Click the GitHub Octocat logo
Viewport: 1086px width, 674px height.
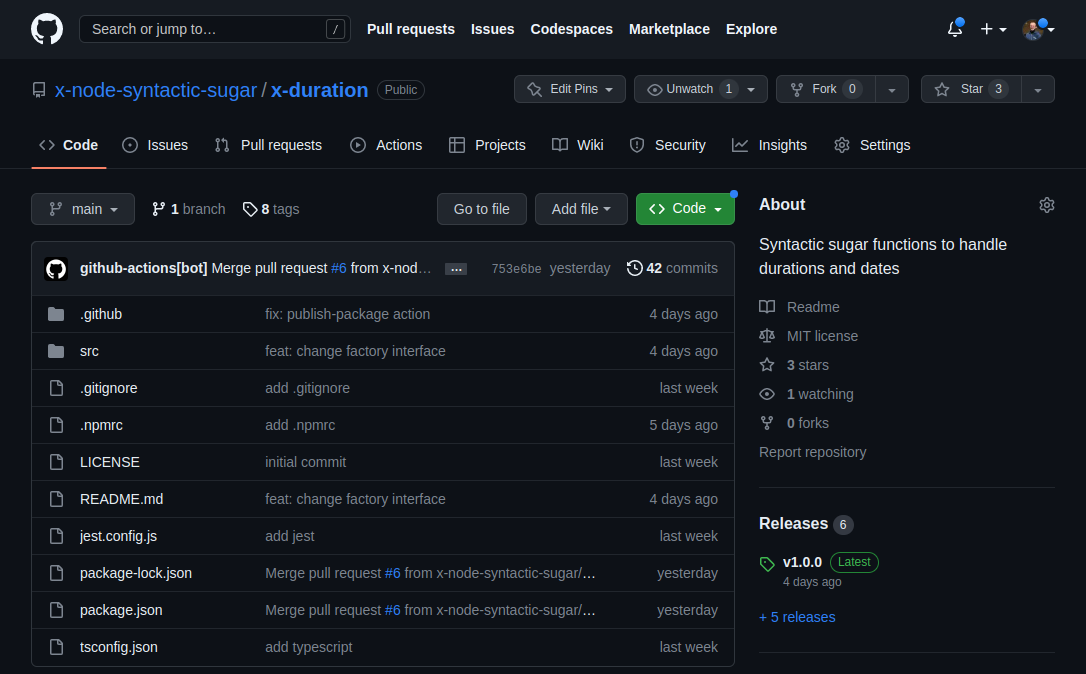tap(47, 29)
